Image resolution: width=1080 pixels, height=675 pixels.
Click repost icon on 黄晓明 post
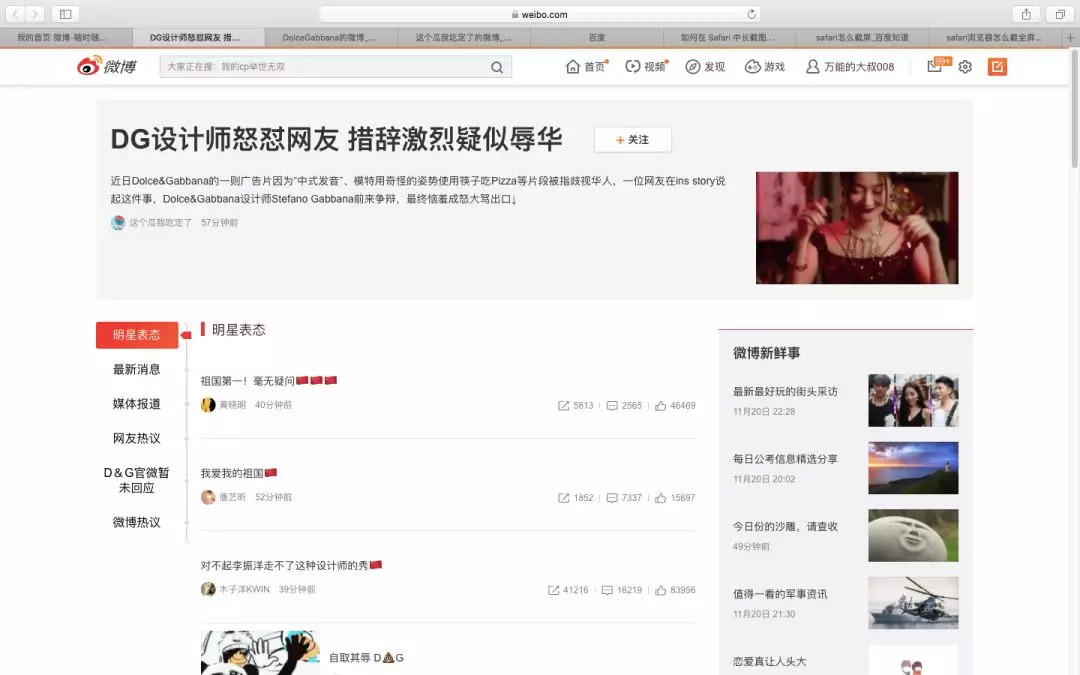[563, 406]
